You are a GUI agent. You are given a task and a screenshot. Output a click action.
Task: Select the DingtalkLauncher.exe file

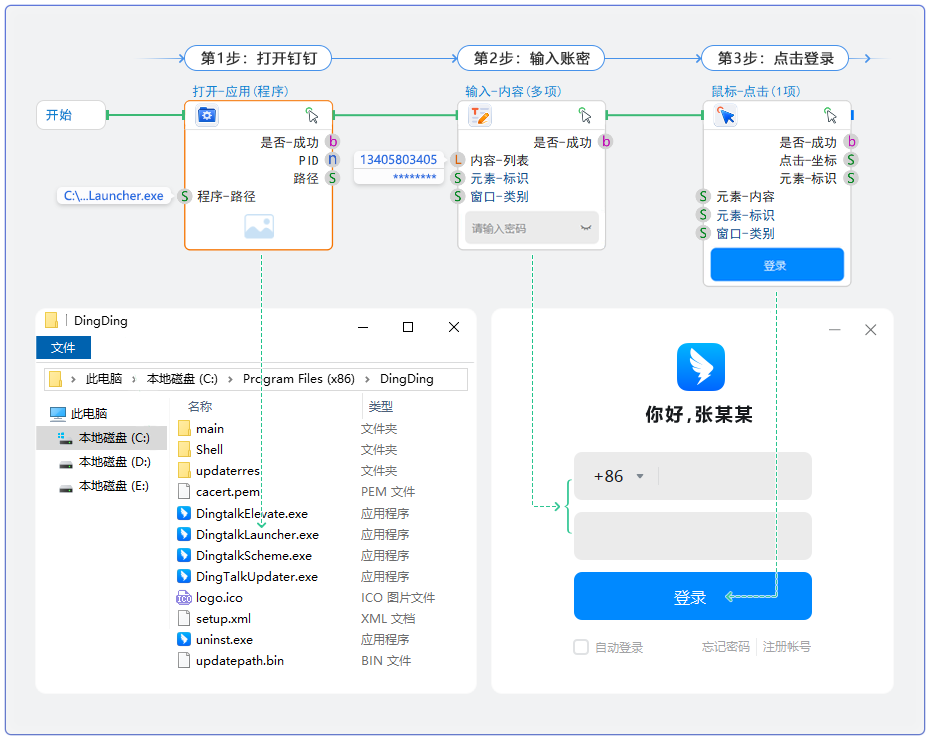[x=257, y=535]
